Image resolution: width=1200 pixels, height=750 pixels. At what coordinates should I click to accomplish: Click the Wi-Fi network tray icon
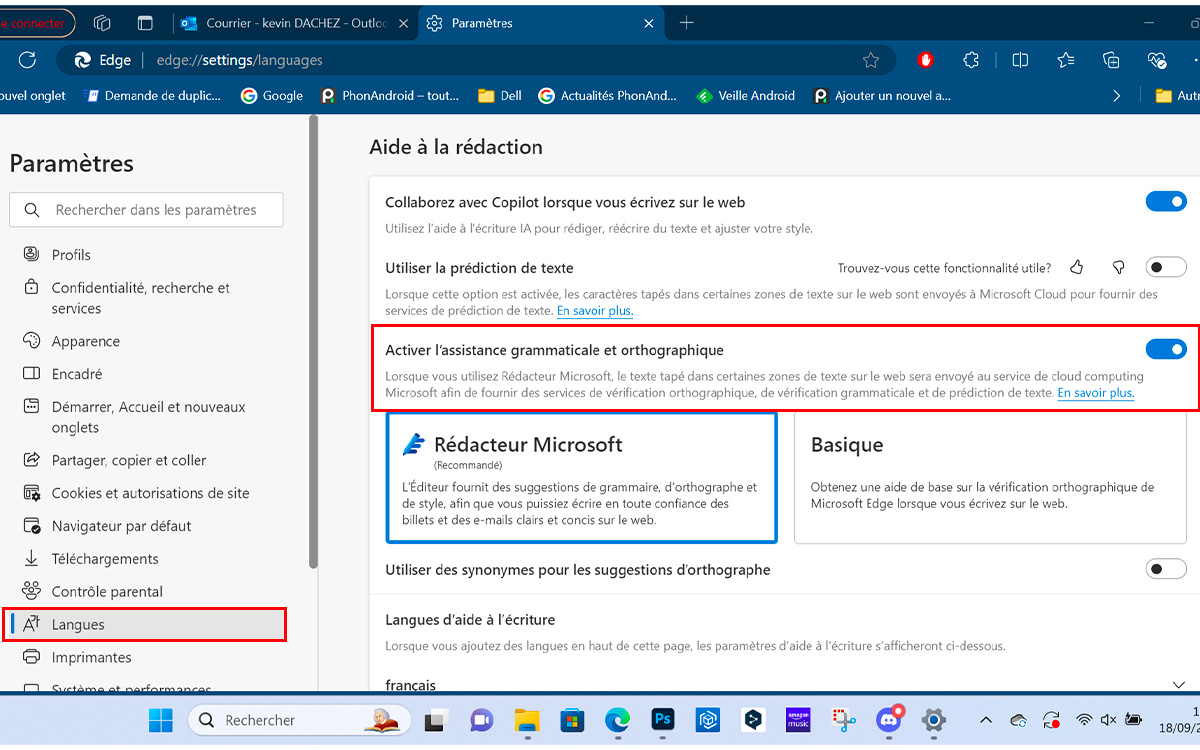coord(1083,720)
